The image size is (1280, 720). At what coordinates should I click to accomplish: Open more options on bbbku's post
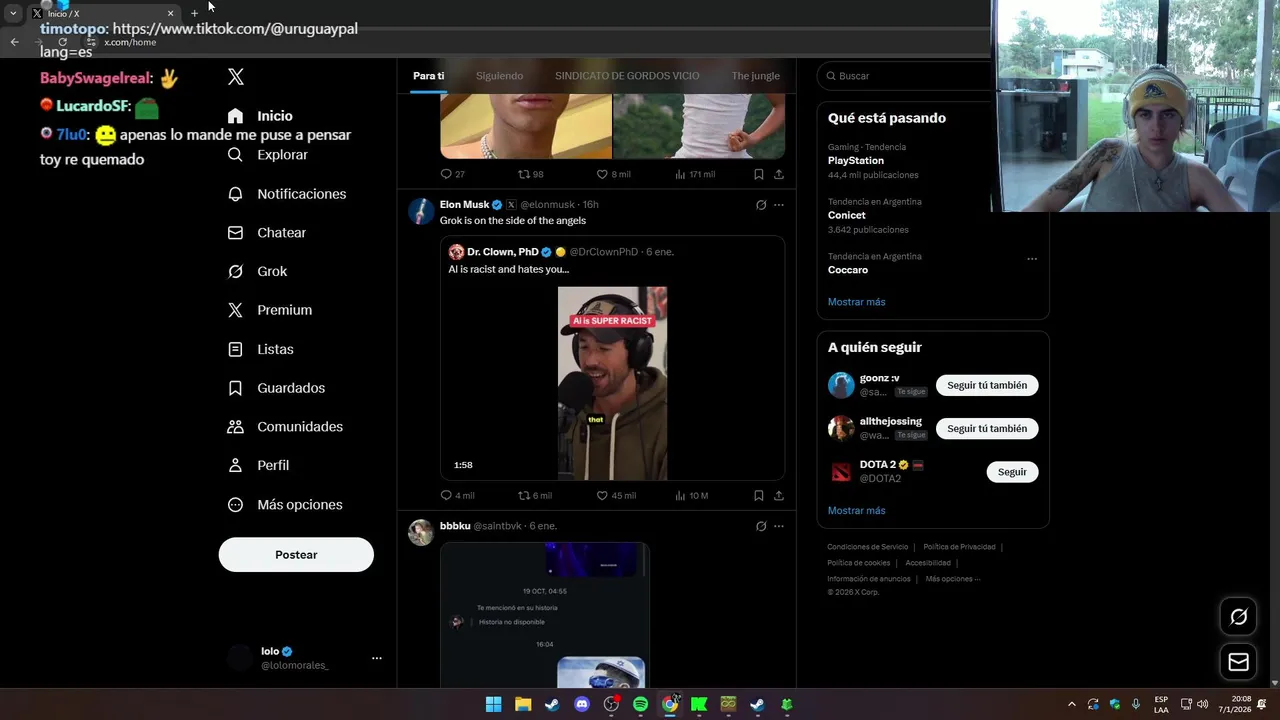click(779, 526)
